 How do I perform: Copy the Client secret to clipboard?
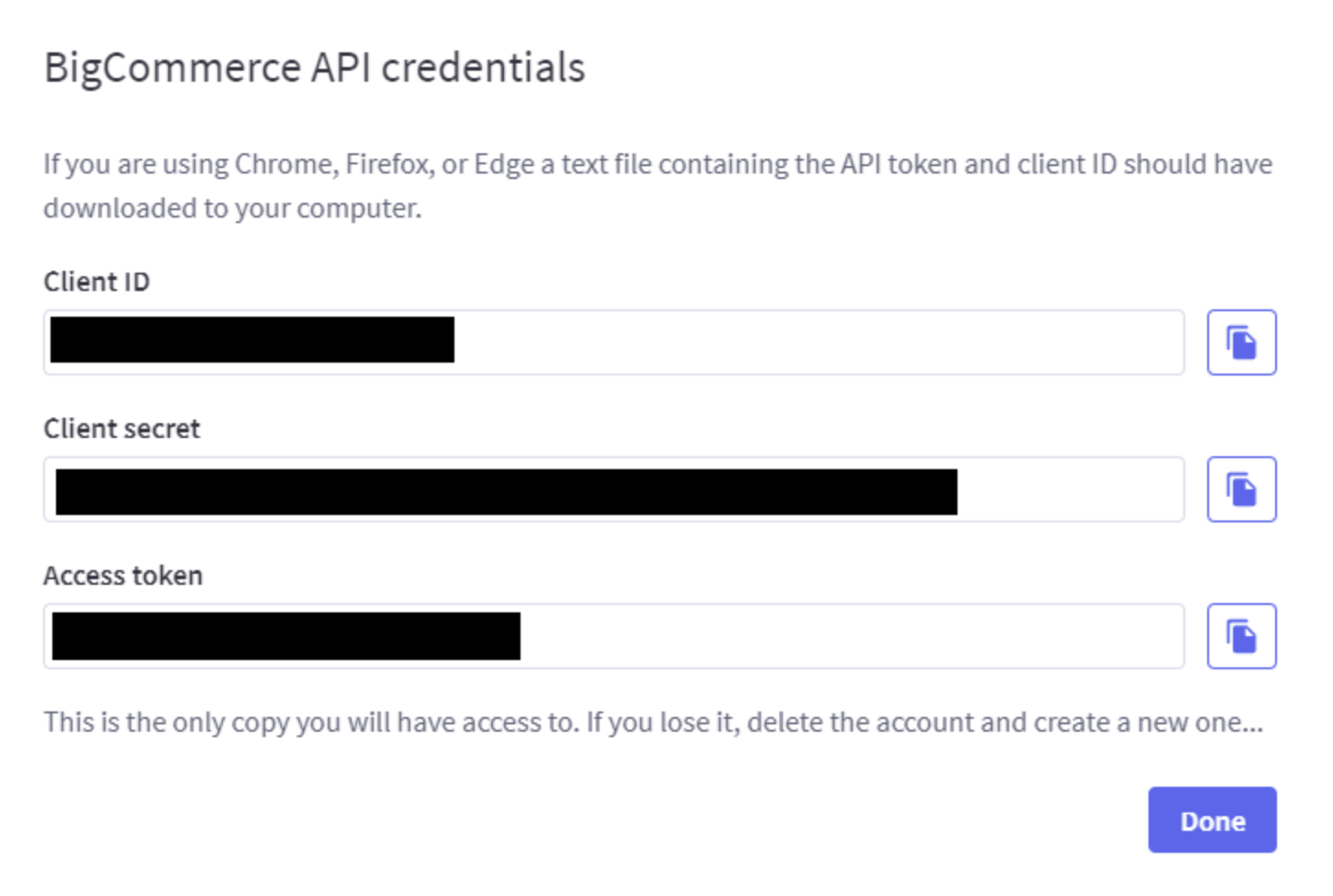(x=1241, y=489)
